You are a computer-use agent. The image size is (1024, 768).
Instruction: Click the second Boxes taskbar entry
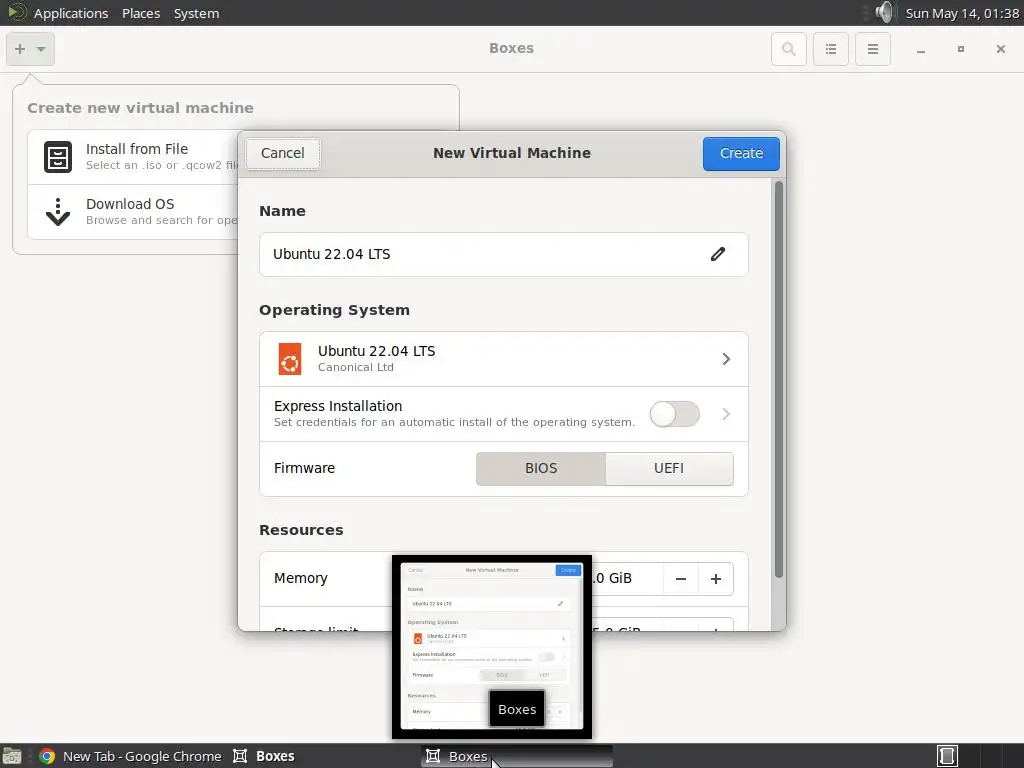pos(517,756)
